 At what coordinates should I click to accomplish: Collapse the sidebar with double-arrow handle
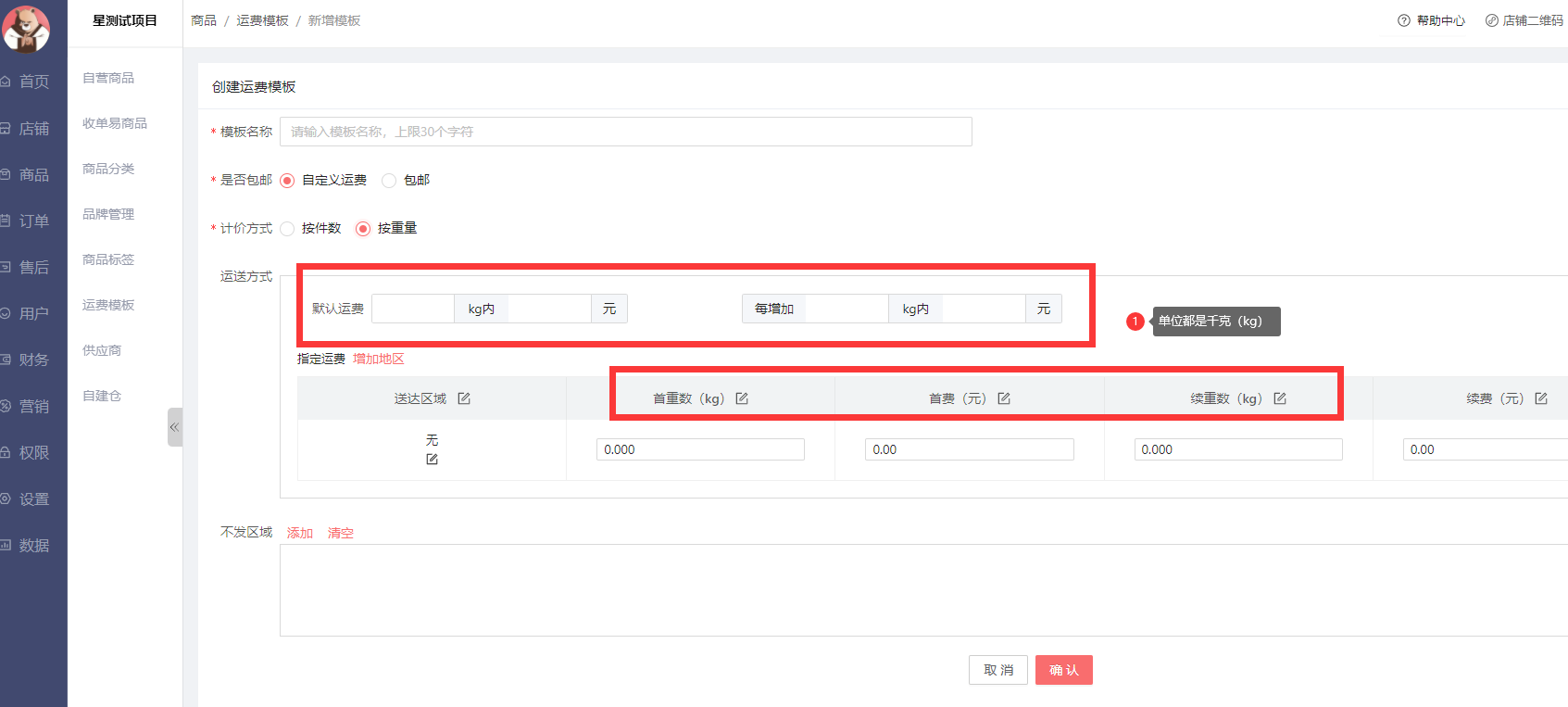pos(174,427)
